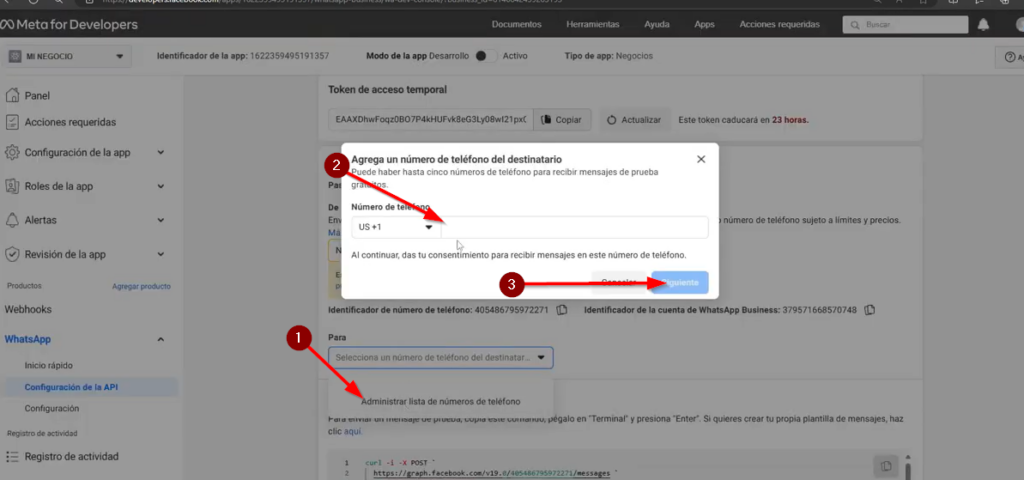
Task: Toggle app mode from Desarrollo to Activo
Action: [486, 56]
